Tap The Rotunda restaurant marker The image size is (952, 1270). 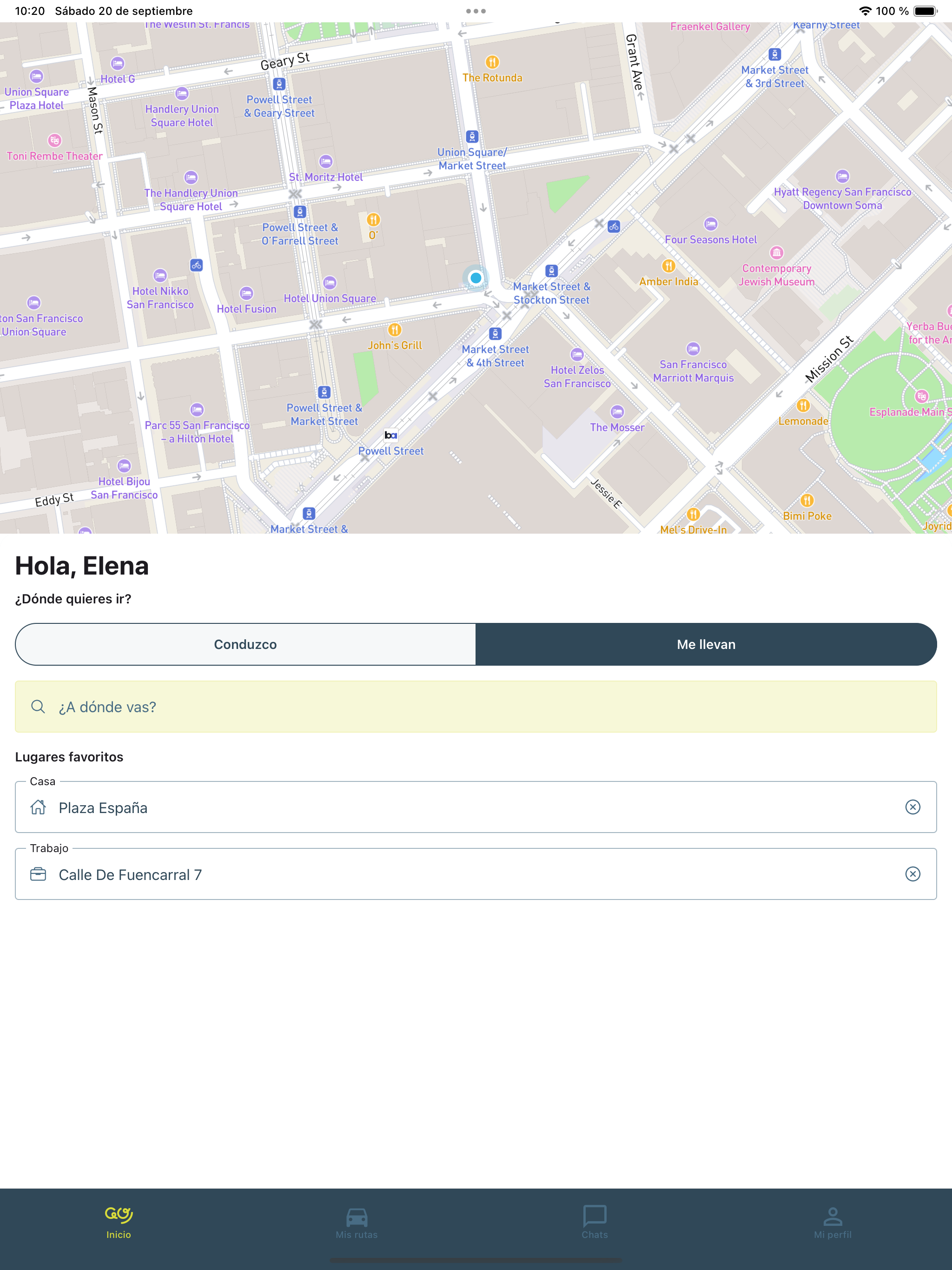[492, 62]
